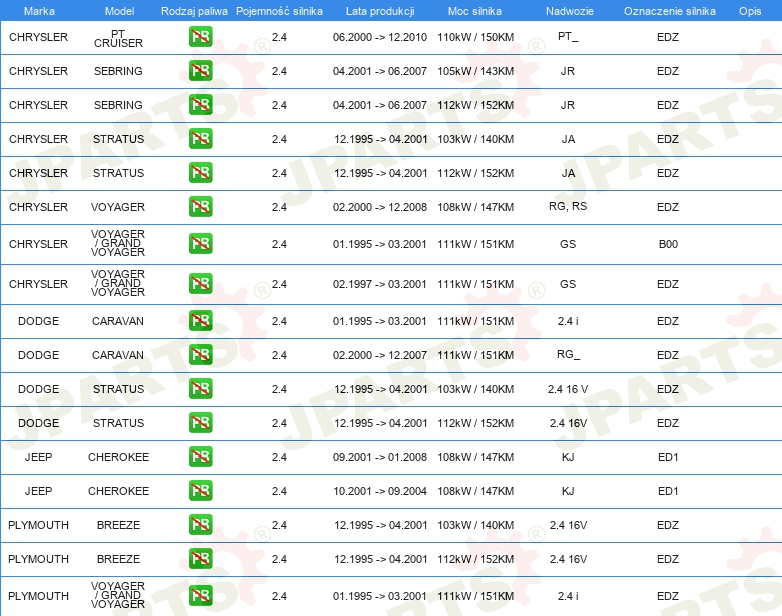Click the date range 10.2001 -> 09.2004
The width and height of the screenshot is (782, 616).
[x=380, y=491]
